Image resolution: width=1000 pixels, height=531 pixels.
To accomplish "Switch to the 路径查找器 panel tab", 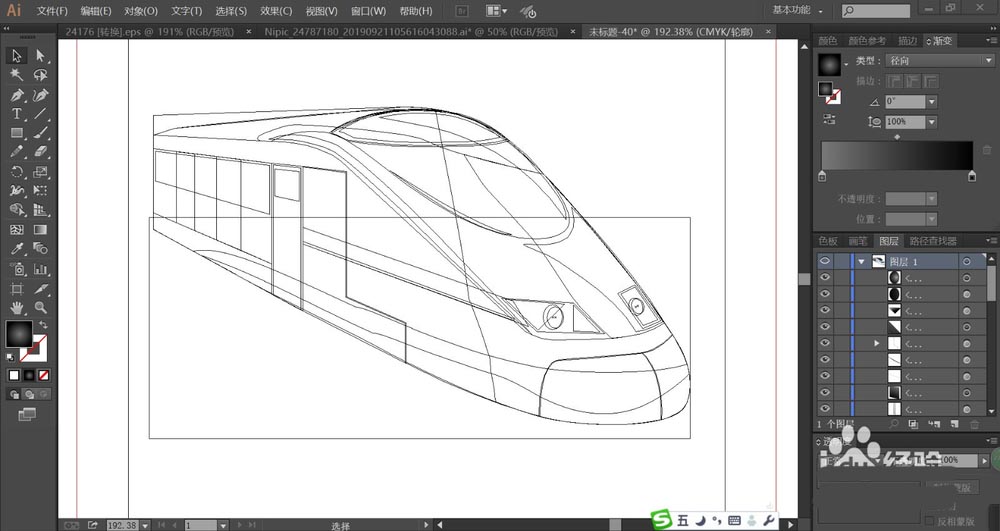I will 933,241.
